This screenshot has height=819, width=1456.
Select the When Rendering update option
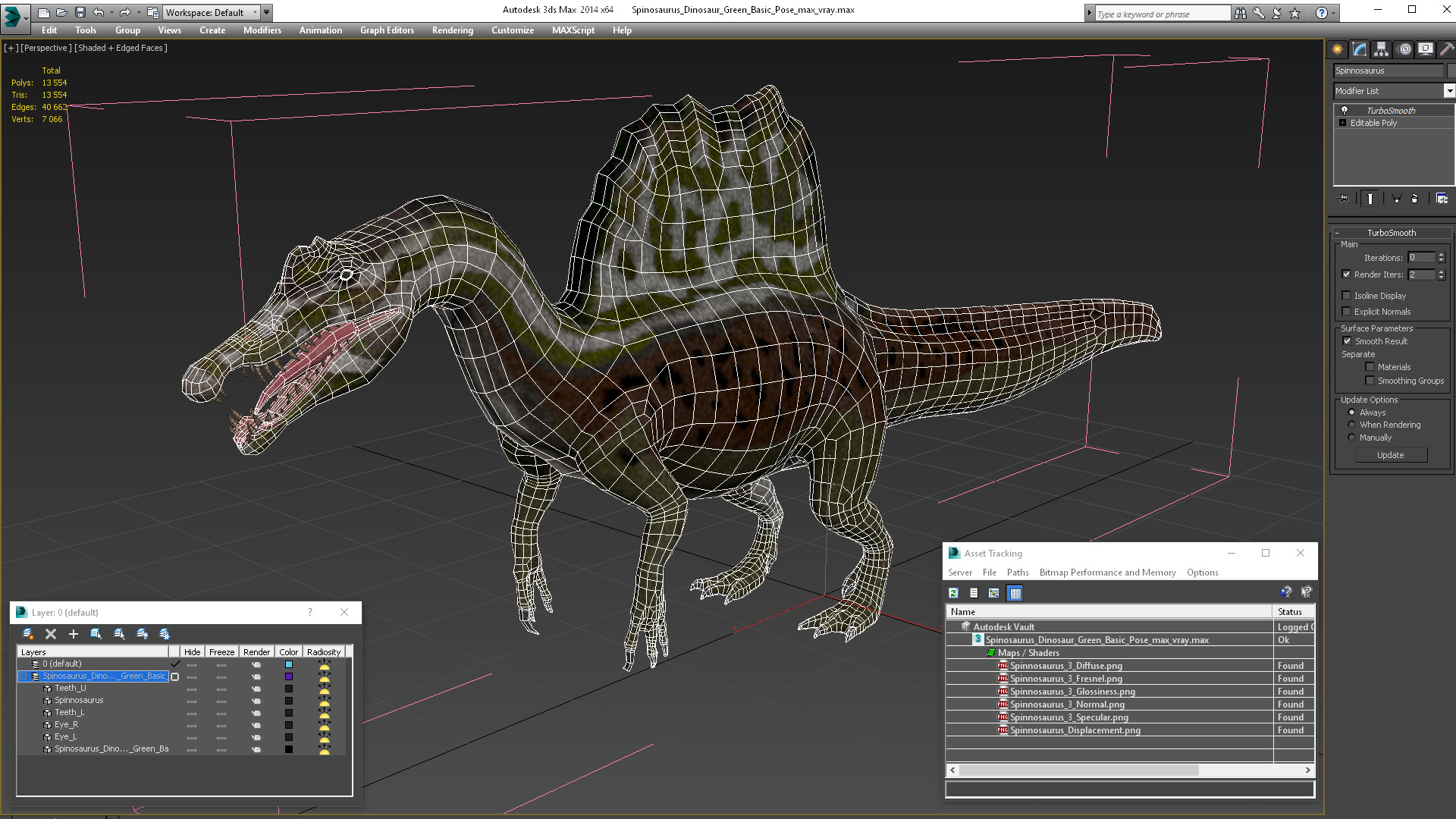click(1351, 425)
